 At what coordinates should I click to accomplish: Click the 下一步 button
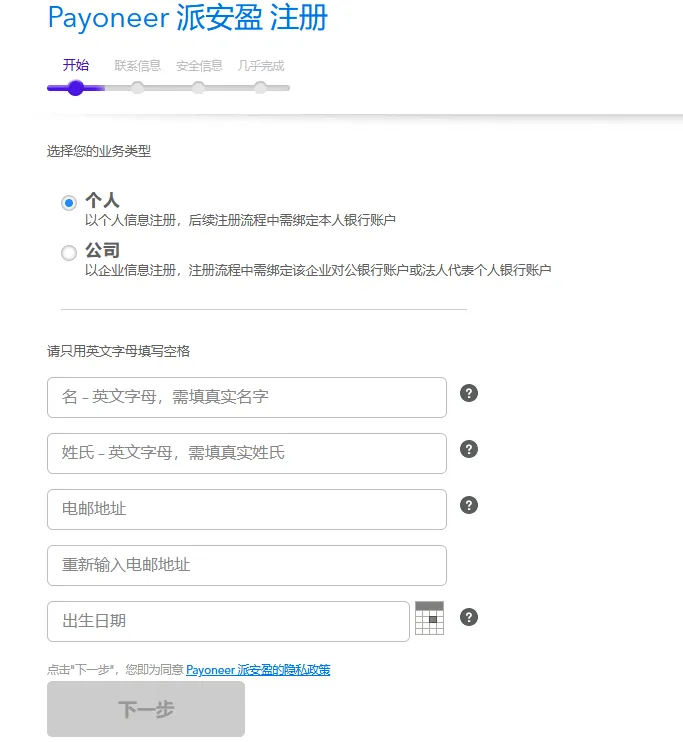(146, 709)
